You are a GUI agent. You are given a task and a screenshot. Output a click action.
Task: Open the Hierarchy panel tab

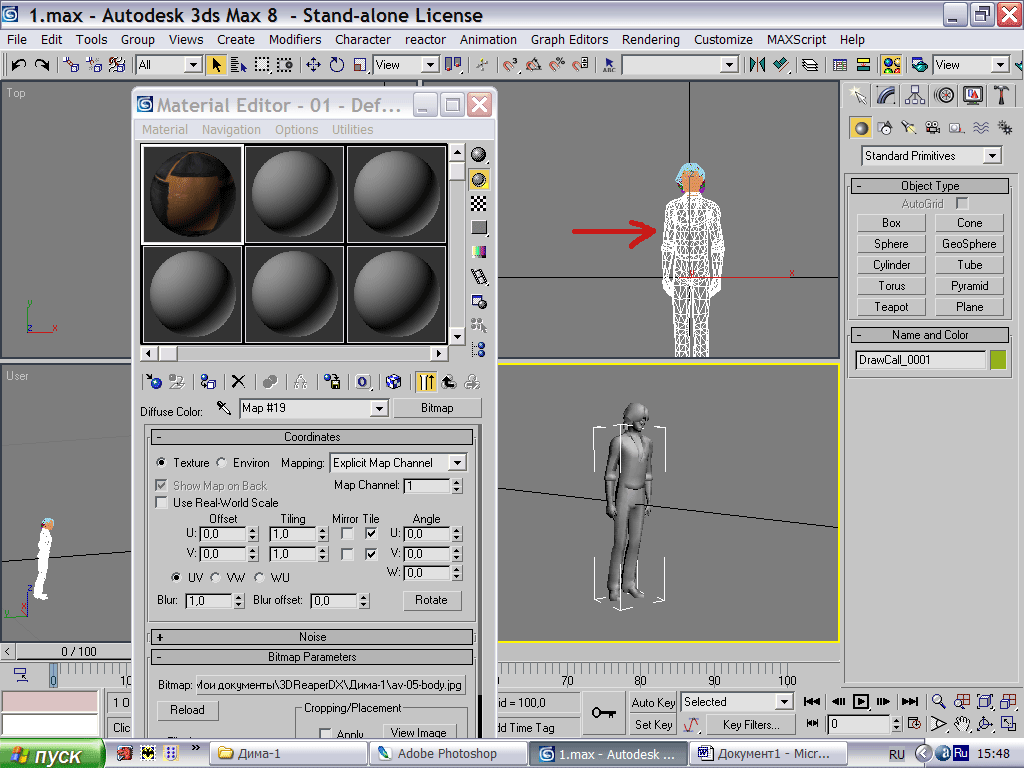[x=915, y=96]
